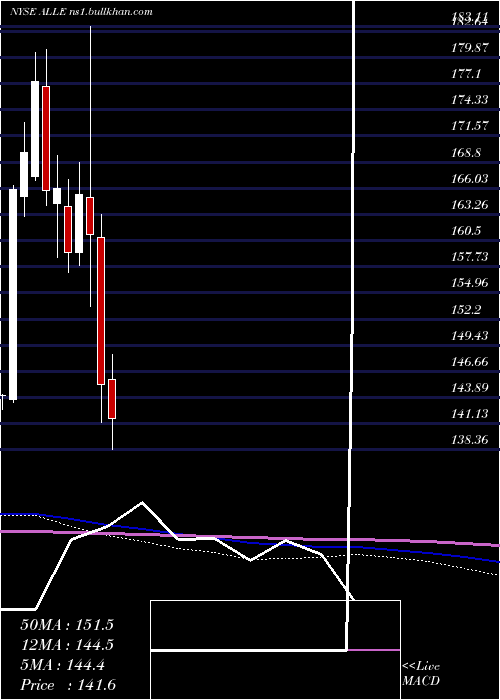Click the NYSE ALLE chart title text
This screenshot has height=700, width=500.
81,12
